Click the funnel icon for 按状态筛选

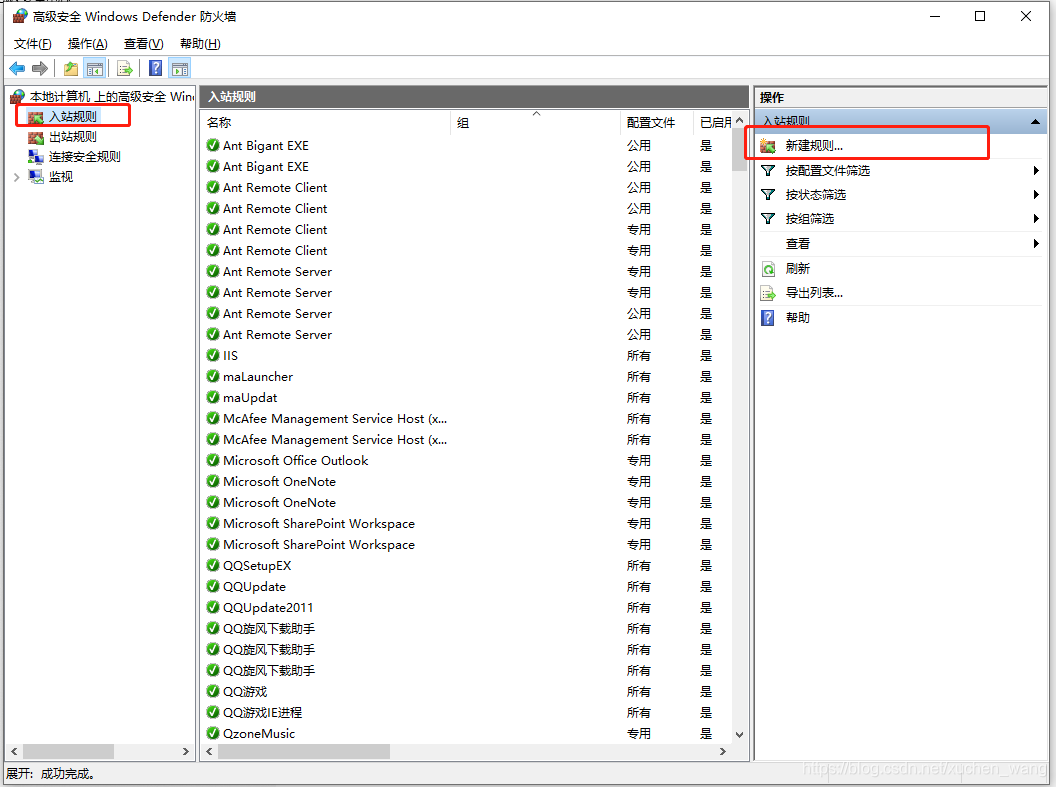[x=768, y=195]
